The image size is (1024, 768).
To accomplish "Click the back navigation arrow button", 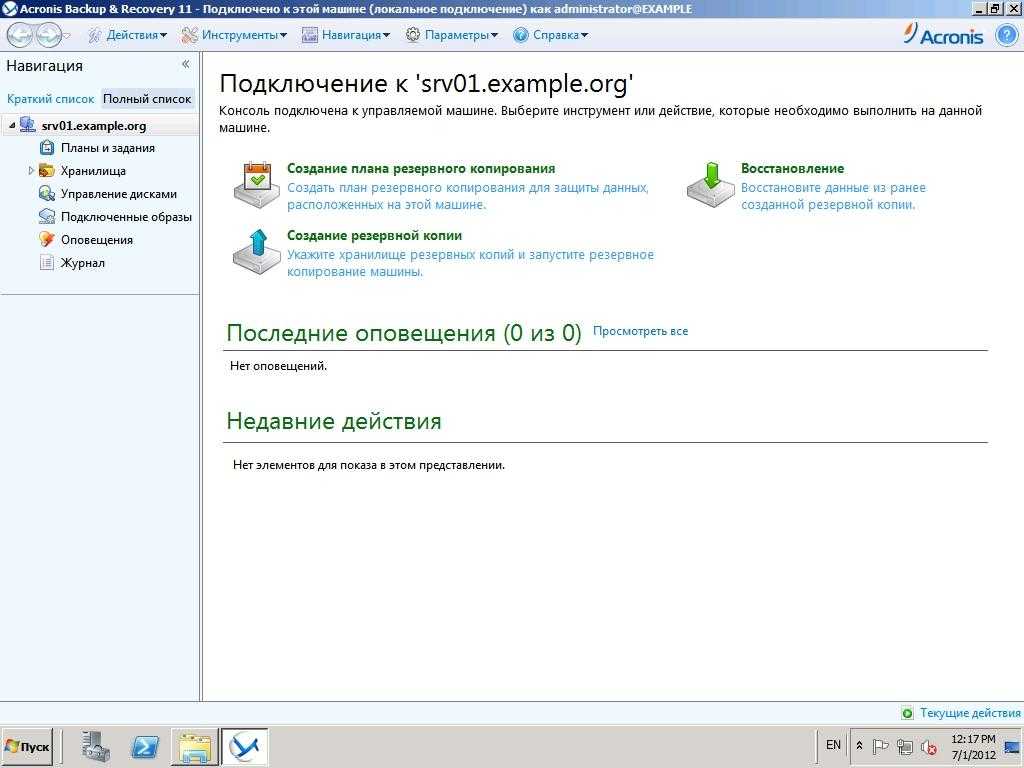I will coord(20,35).
